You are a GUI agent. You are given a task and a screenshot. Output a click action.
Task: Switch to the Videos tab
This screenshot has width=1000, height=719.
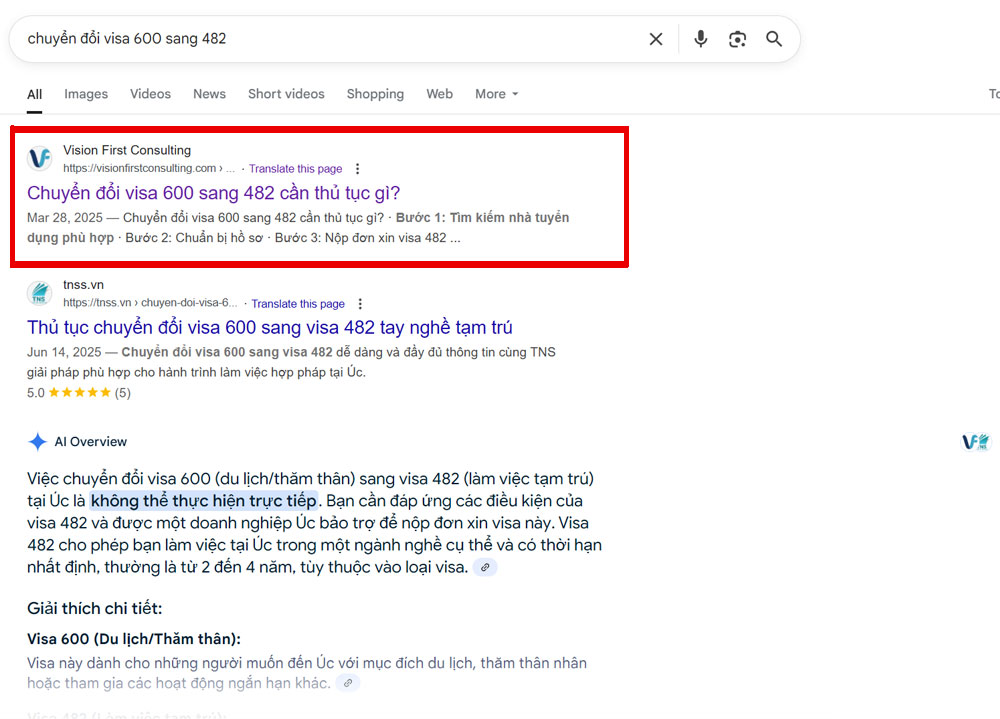coord(150,94)
